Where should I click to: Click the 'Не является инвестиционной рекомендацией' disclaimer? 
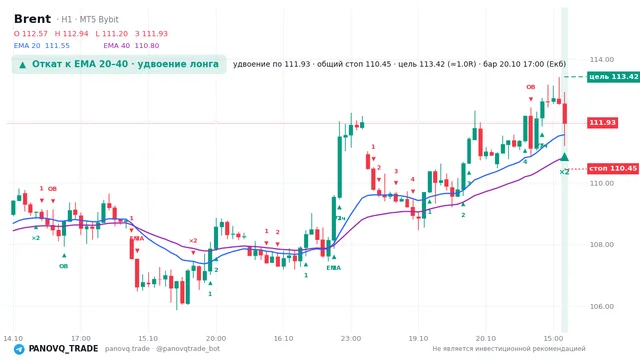(509, 349)
